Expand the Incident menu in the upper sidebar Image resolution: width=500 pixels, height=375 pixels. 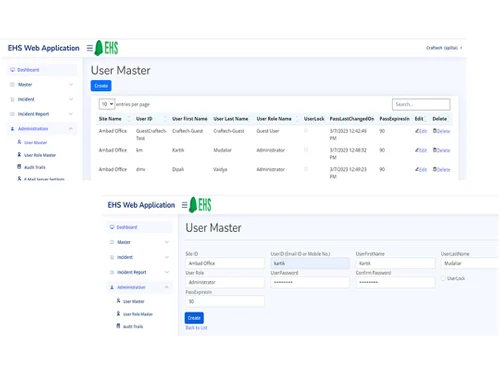tap(42, 99)
